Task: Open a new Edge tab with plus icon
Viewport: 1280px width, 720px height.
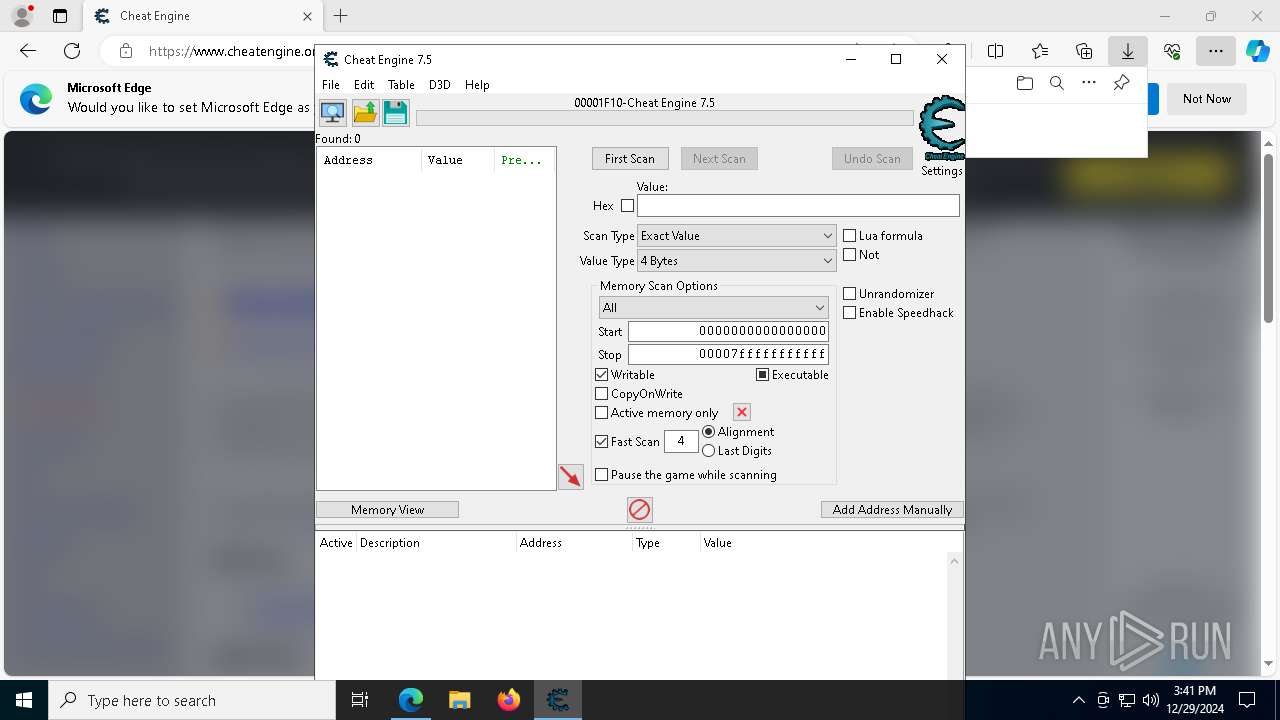Action: pyautogui.click(x=341, y=16)
